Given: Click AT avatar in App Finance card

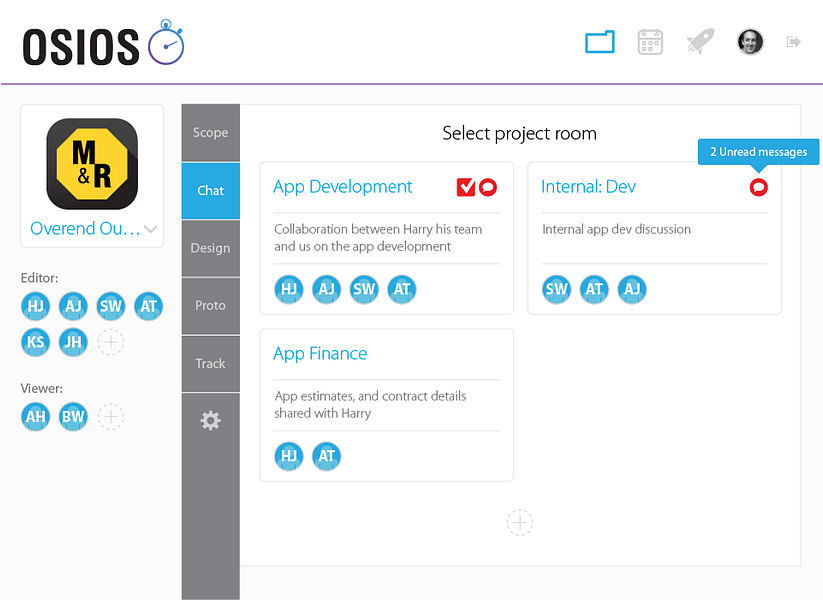Looking at the screenshot, I should [326, 456].
